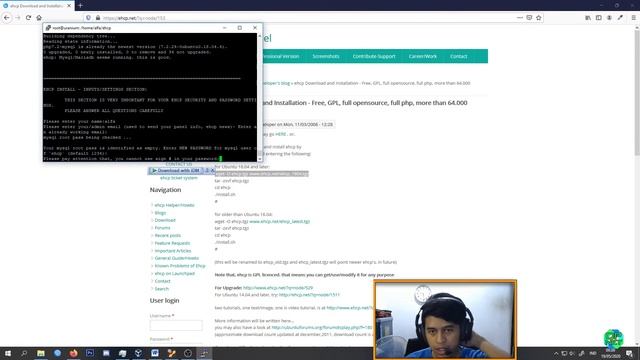The height and width of the screenshot is (360, 640).
Task: Open Firefox account icon
Action: (609, 18)
